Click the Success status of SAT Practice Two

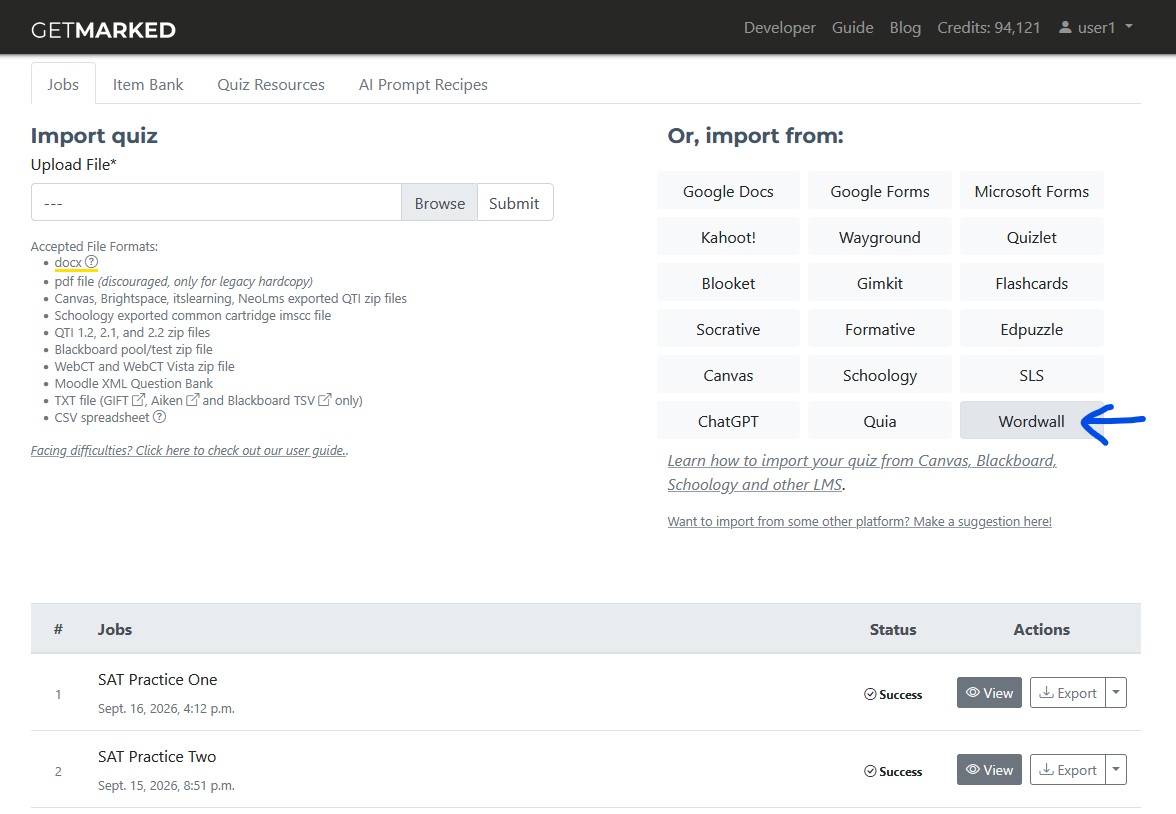click(892, 771)
